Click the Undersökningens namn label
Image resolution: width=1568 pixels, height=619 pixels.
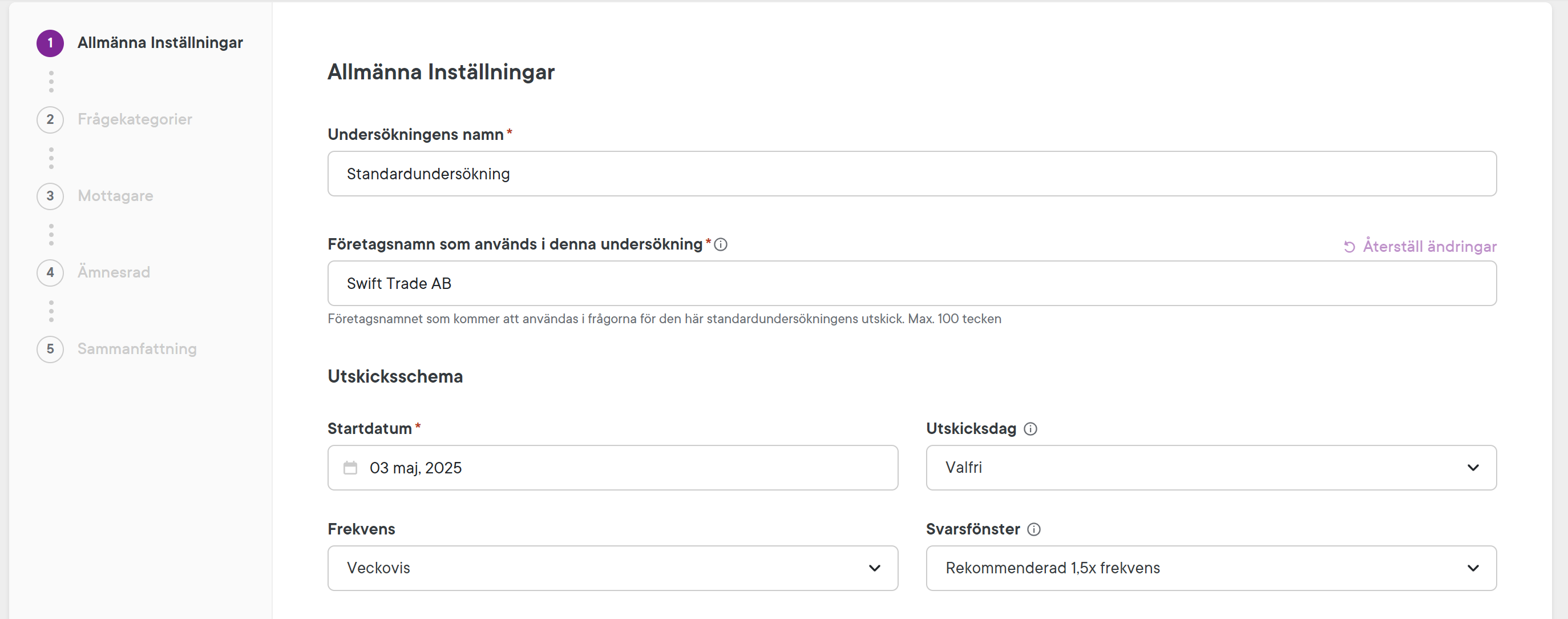[416, 135]
